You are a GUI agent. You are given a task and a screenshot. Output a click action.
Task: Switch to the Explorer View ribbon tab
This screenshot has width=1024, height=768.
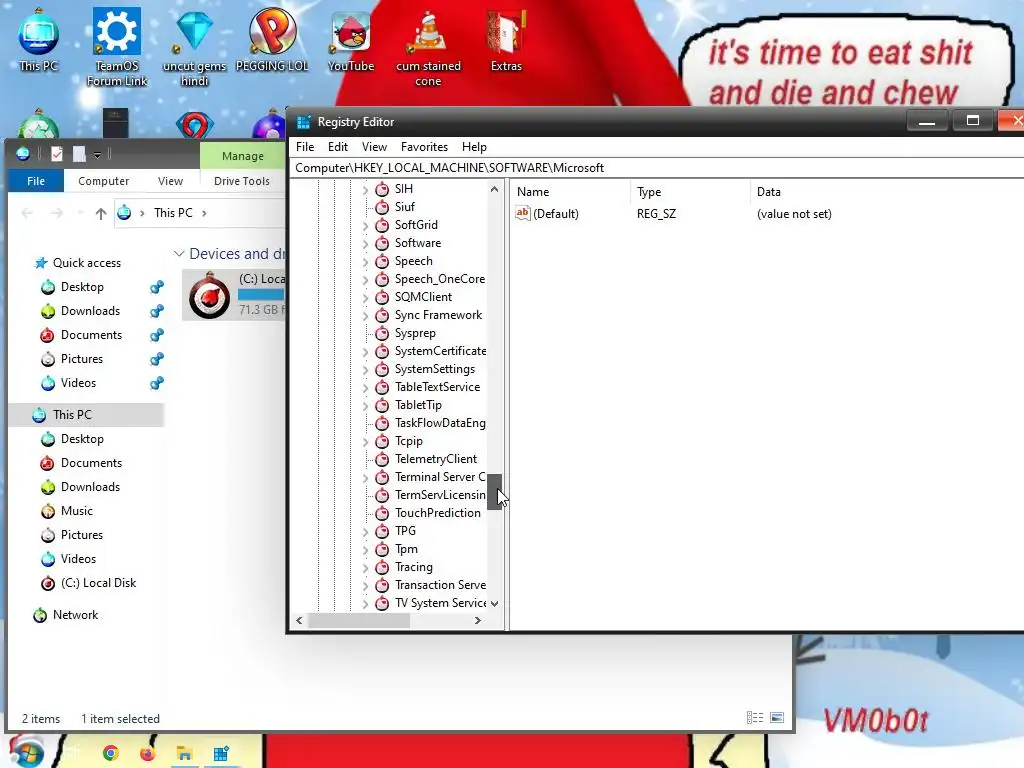pos(170,181)
